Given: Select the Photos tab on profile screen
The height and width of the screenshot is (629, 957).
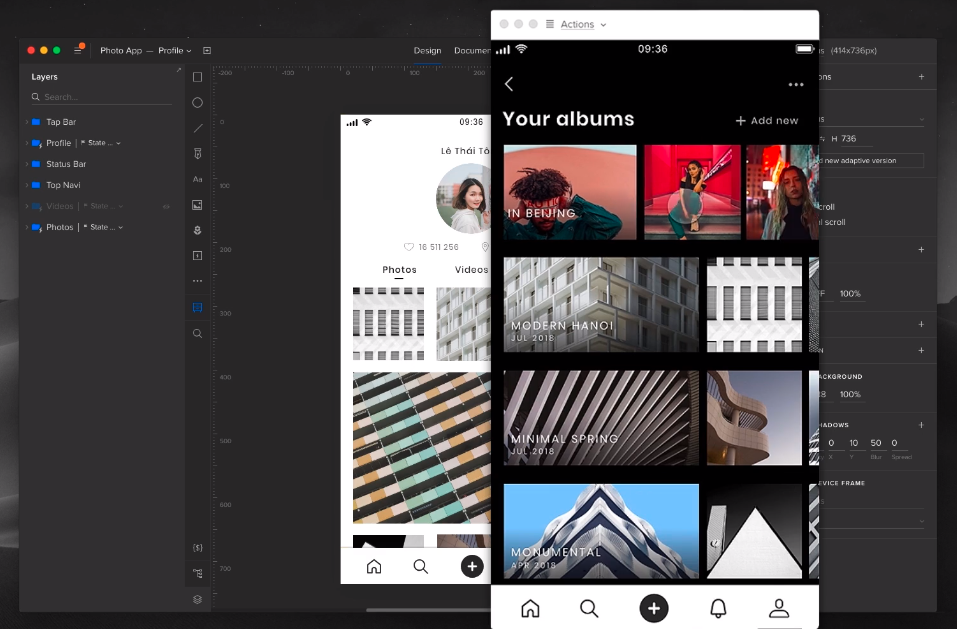Looking at the screenshot, I should (x=399, y=270).
